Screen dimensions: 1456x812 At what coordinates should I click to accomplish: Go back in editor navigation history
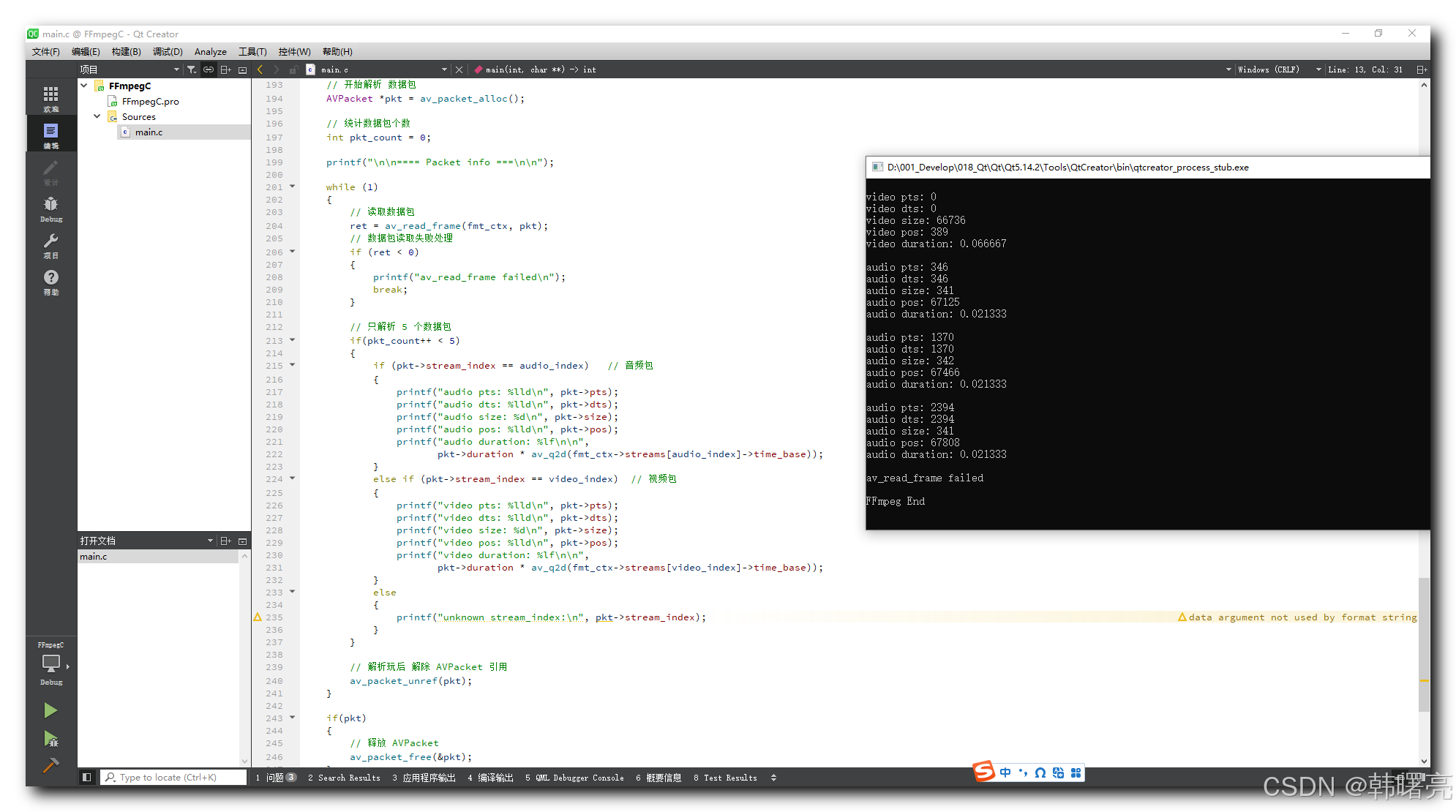pos(260,69)
